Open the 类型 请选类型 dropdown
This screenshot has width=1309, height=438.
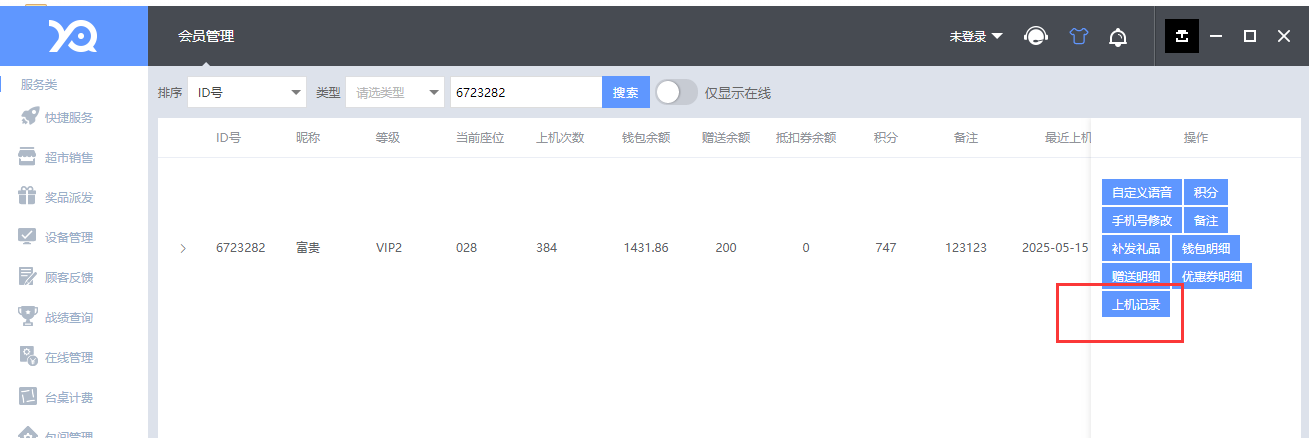[395, 92]
